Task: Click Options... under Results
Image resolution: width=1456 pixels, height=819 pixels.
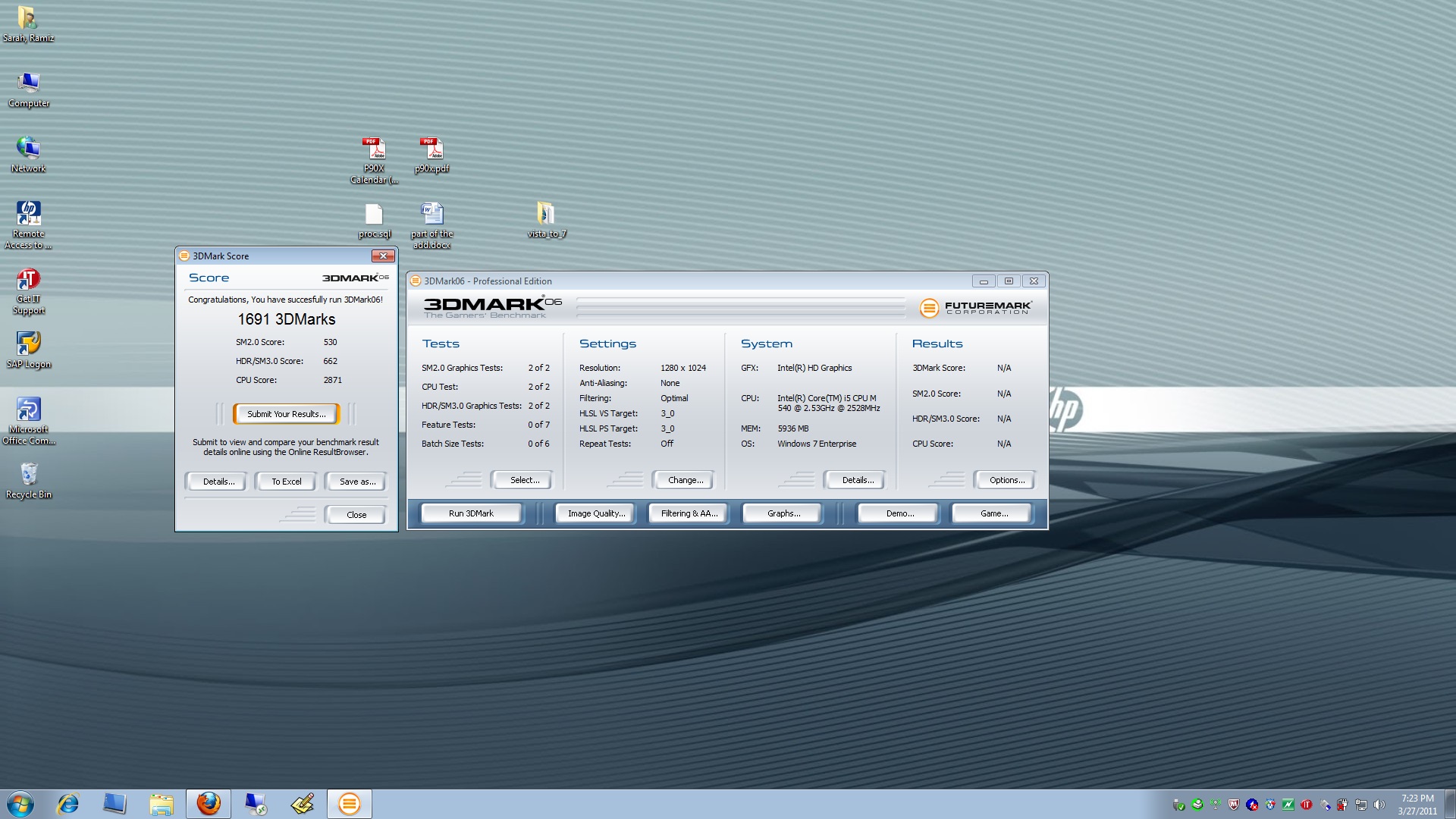Action: tap(1006, 480)
